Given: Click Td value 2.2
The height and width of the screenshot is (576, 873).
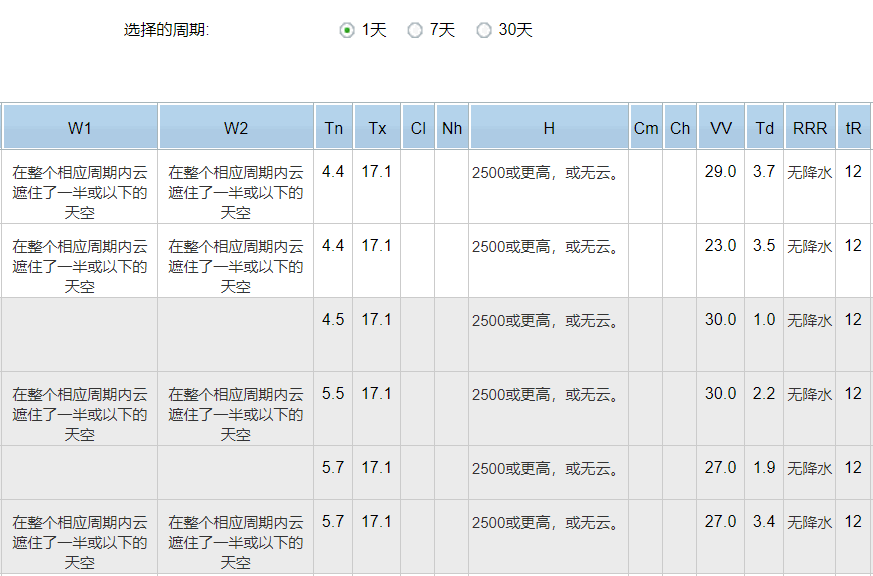Looking at the screenshot, I should point(764,393).
